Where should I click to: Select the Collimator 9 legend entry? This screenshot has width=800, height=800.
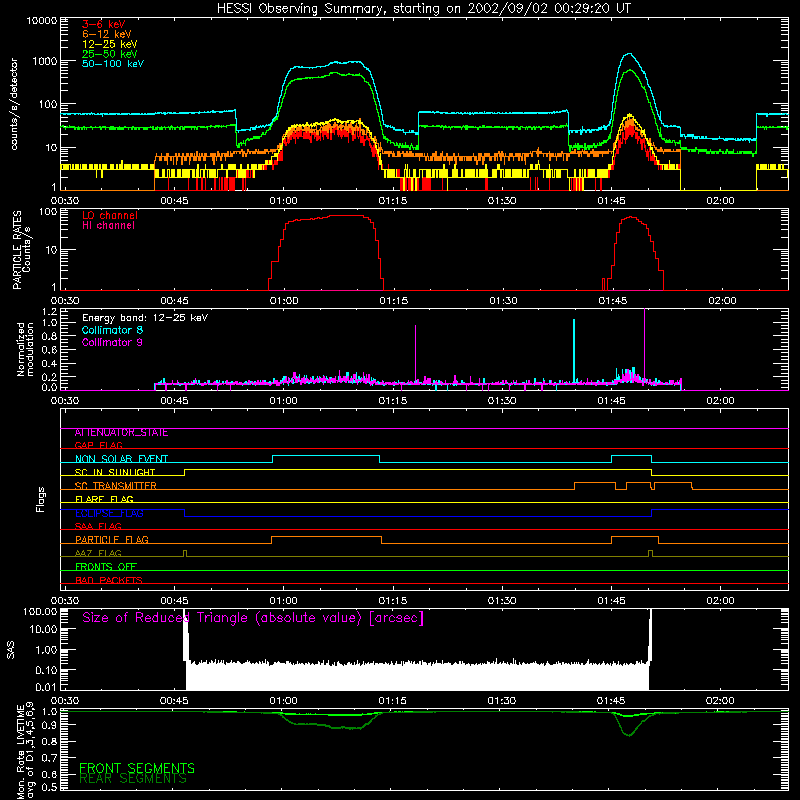coord(112,342)
